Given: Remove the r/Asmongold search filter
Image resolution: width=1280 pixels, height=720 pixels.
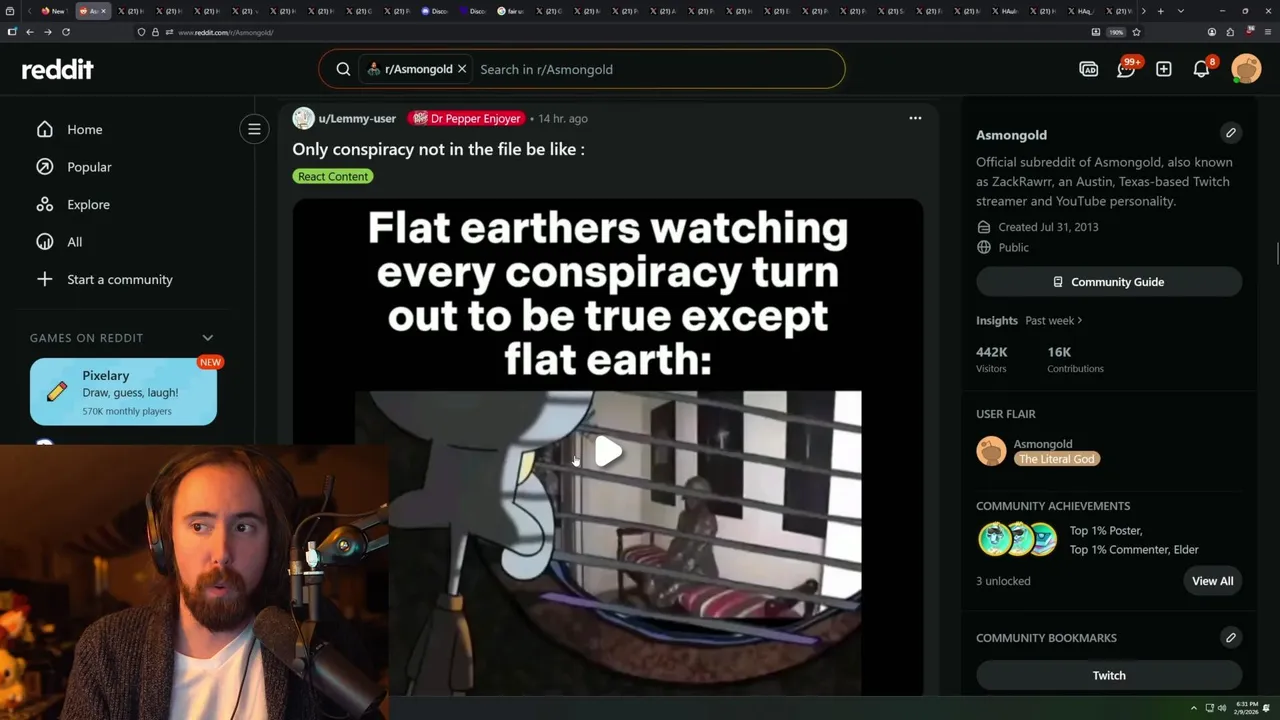Looking at the screenshot, I should pos(462,69).
